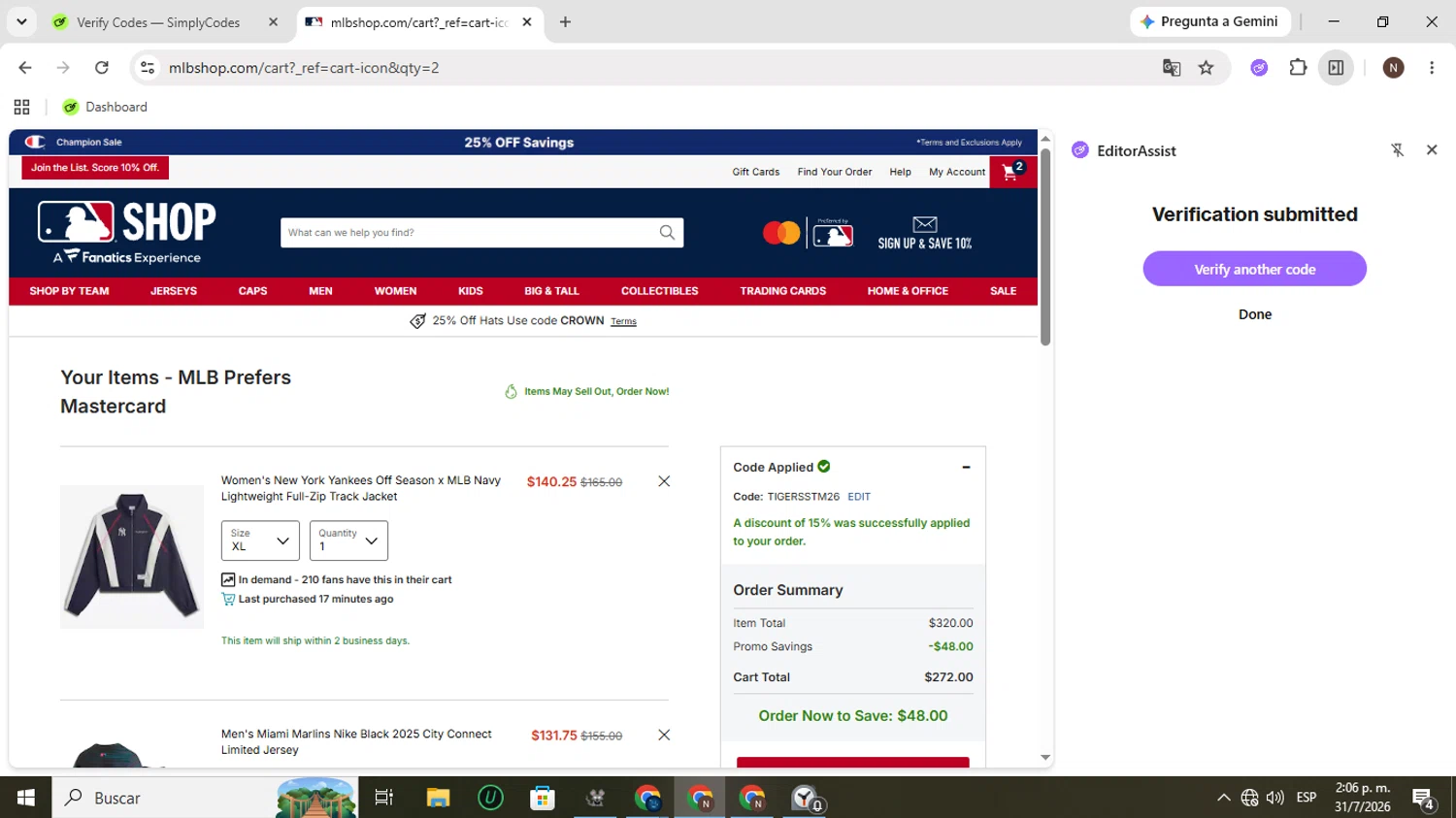
Task: Open the Help link
Action: click(x=901, y=172)
